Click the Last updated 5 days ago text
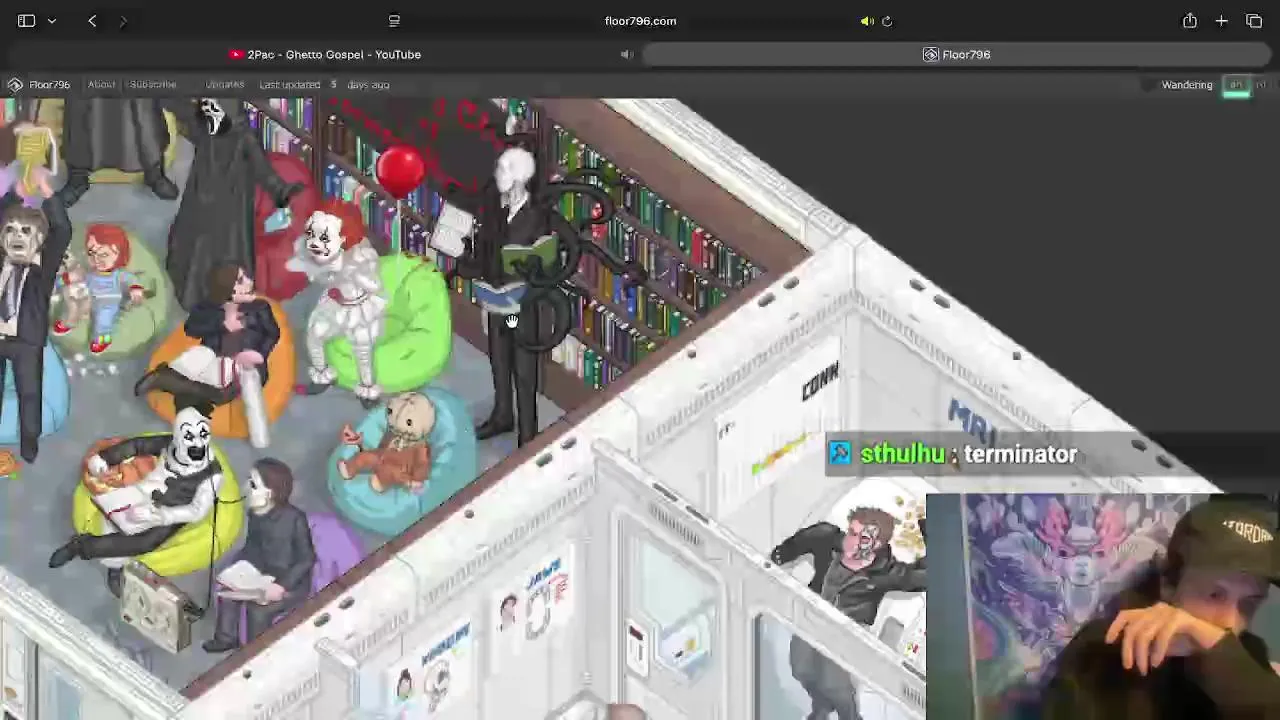This screenshot has width=1280, height=720. click(324, 84)
